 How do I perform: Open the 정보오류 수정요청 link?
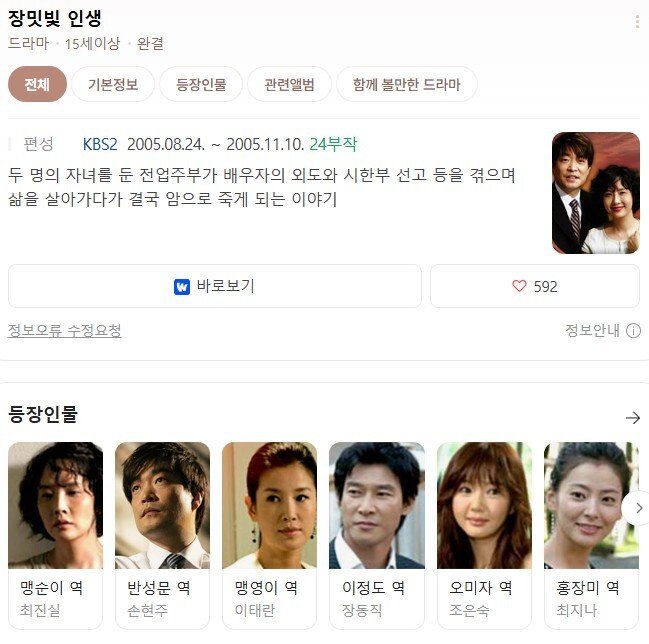coord(65,330)
